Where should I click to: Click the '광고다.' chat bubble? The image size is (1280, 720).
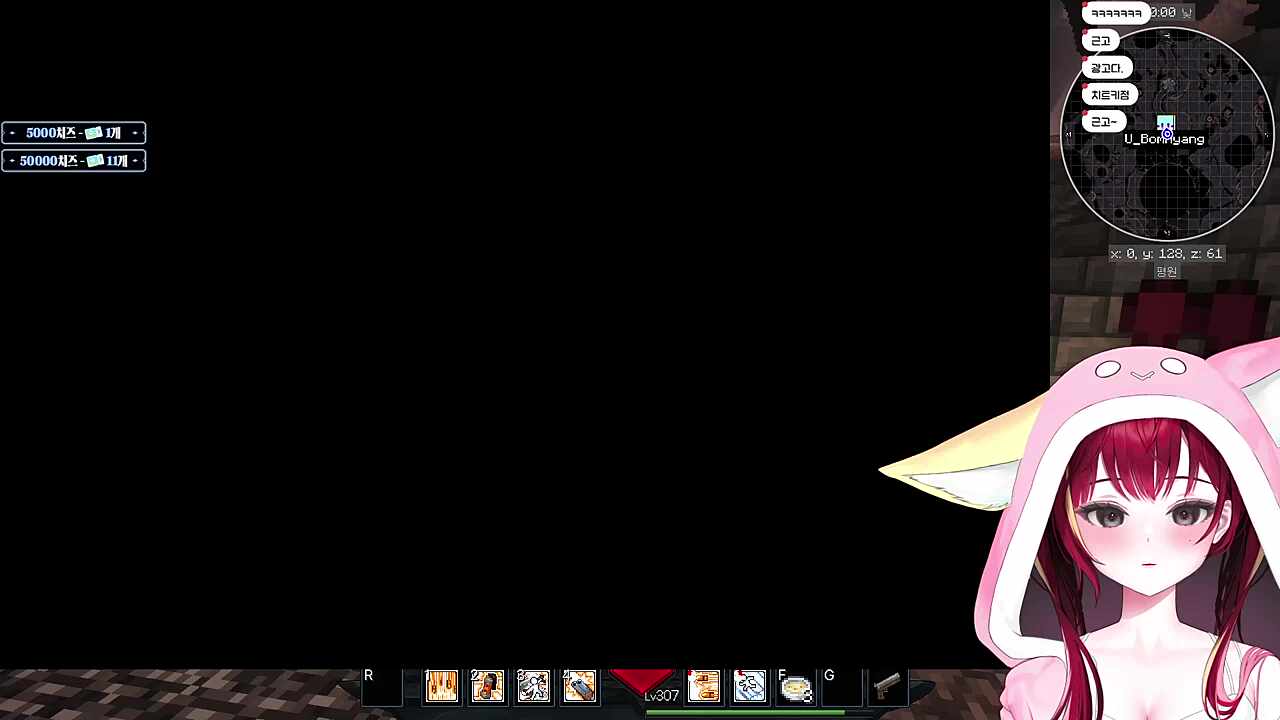coord(1106,68)
